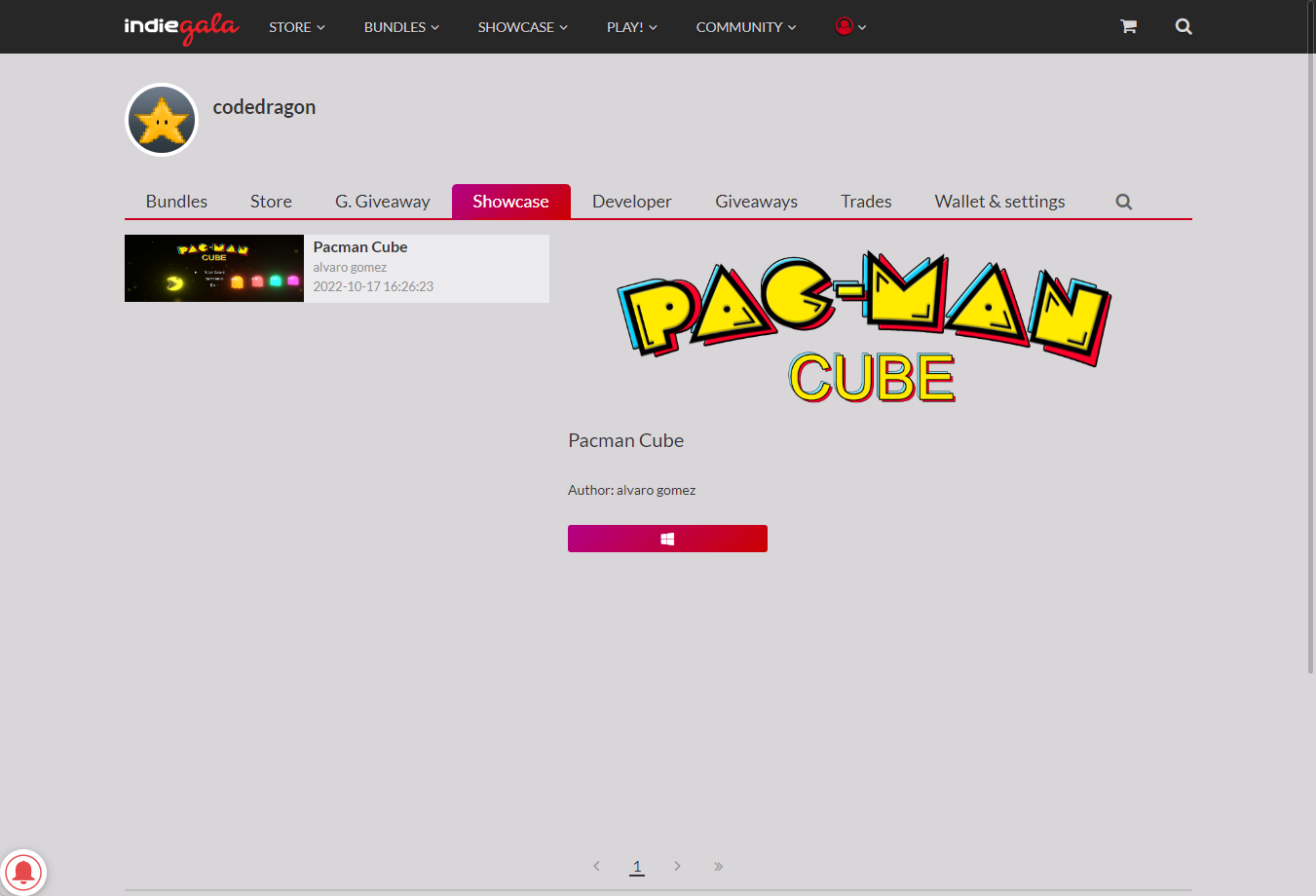Switch to the Developer tab
Image resolution: width=1316 pixels, height=896 pixels.
point(632,202)
